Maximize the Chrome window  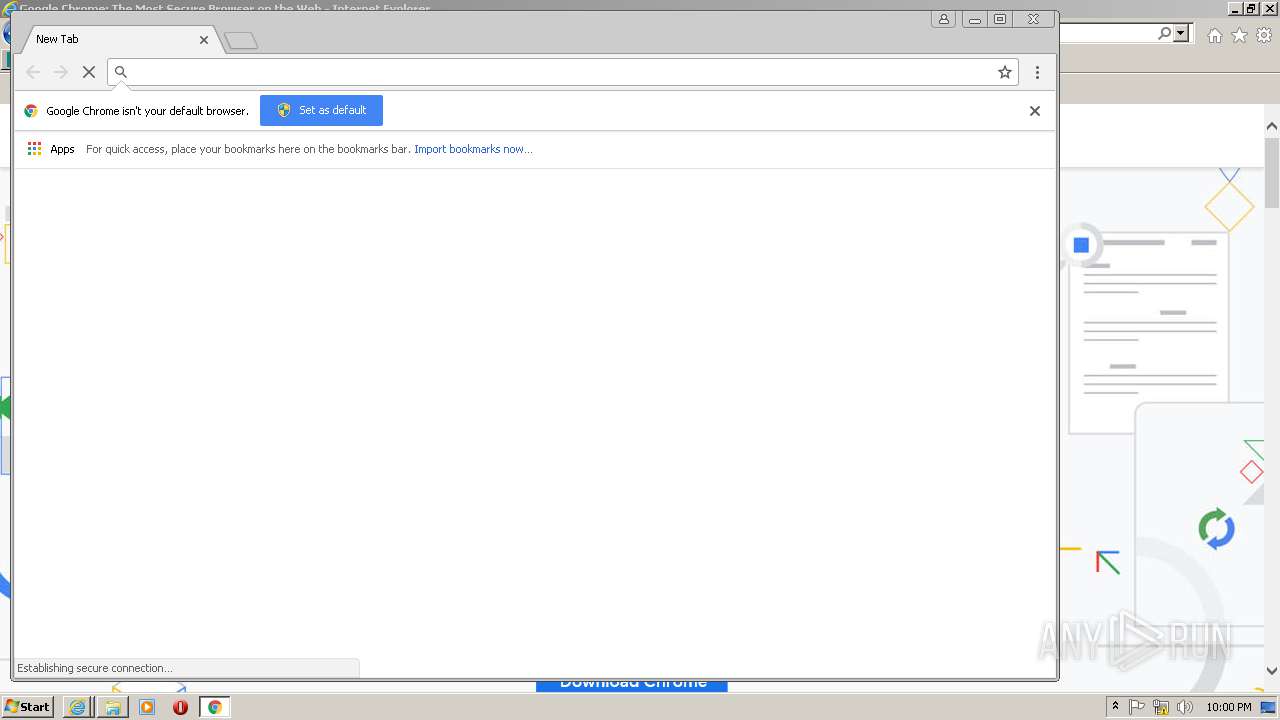point(1000,19)
